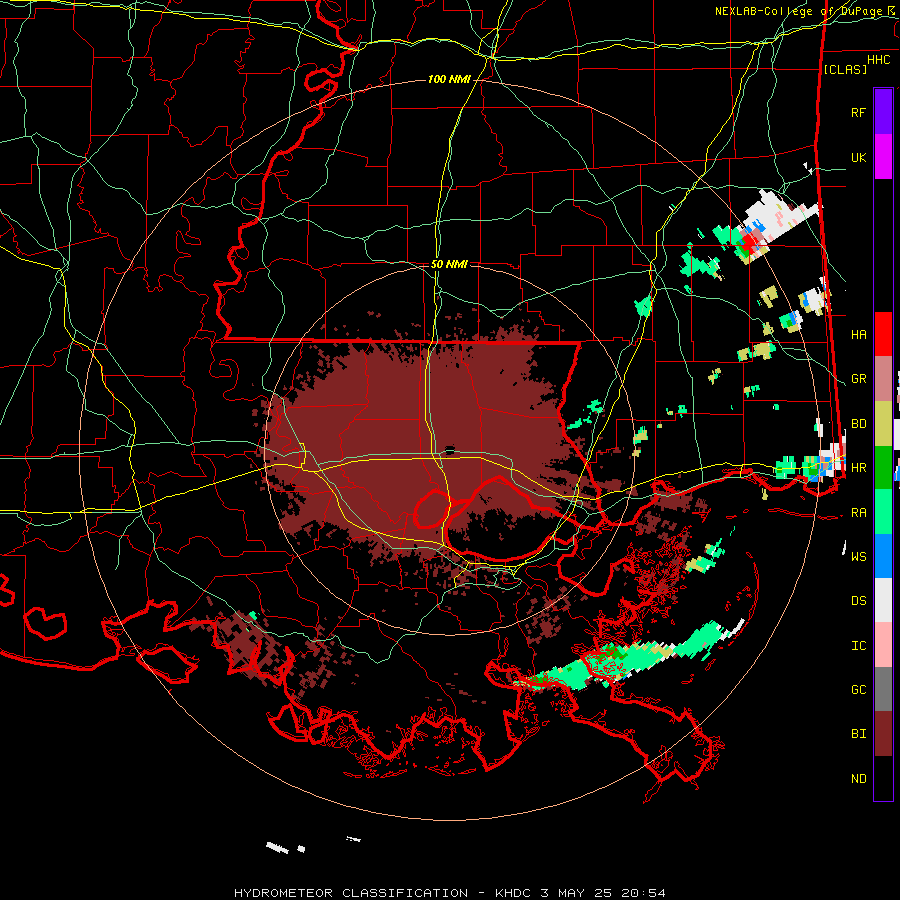This screenshot has height=900, width=900.
Task: Click the "UK" legend label
Action: pyautogui.click(x=858, y=158)
